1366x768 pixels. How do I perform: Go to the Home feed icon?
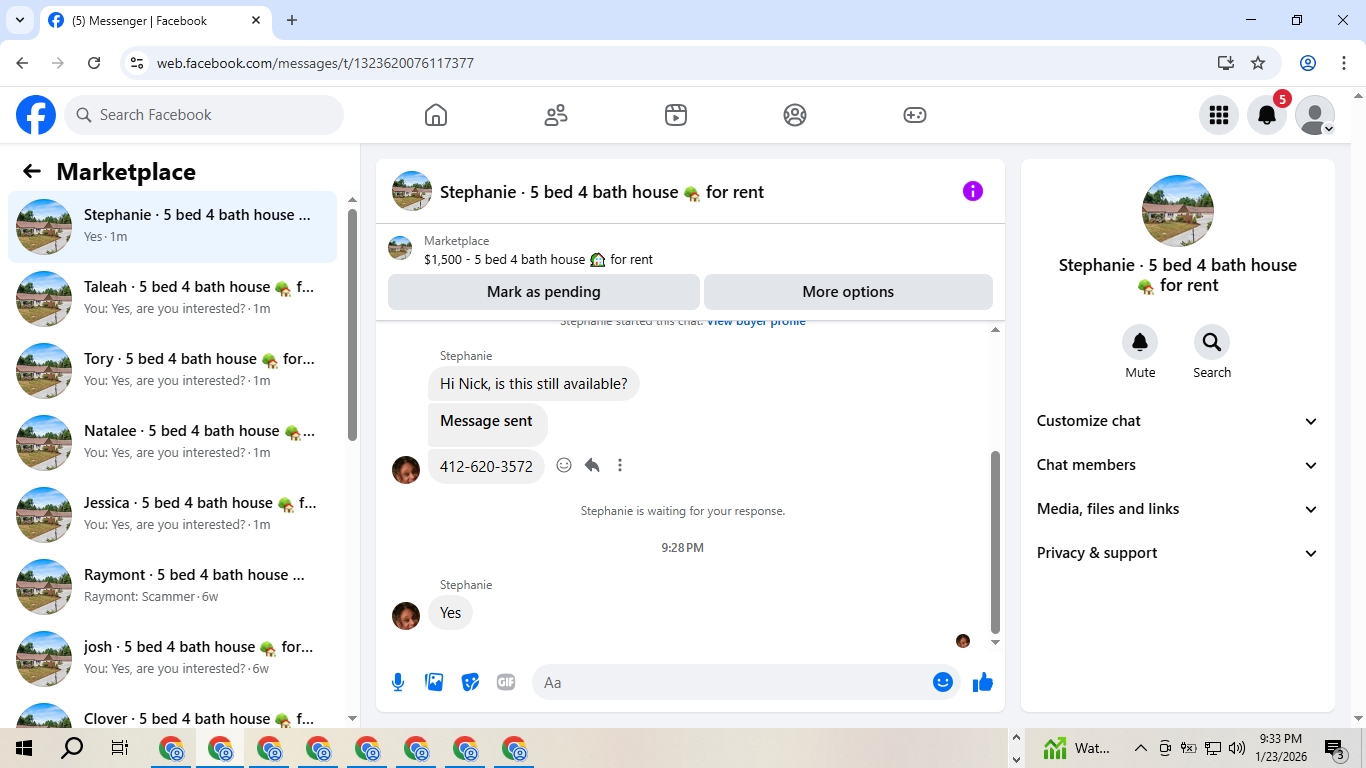click(x=436, y=115)
